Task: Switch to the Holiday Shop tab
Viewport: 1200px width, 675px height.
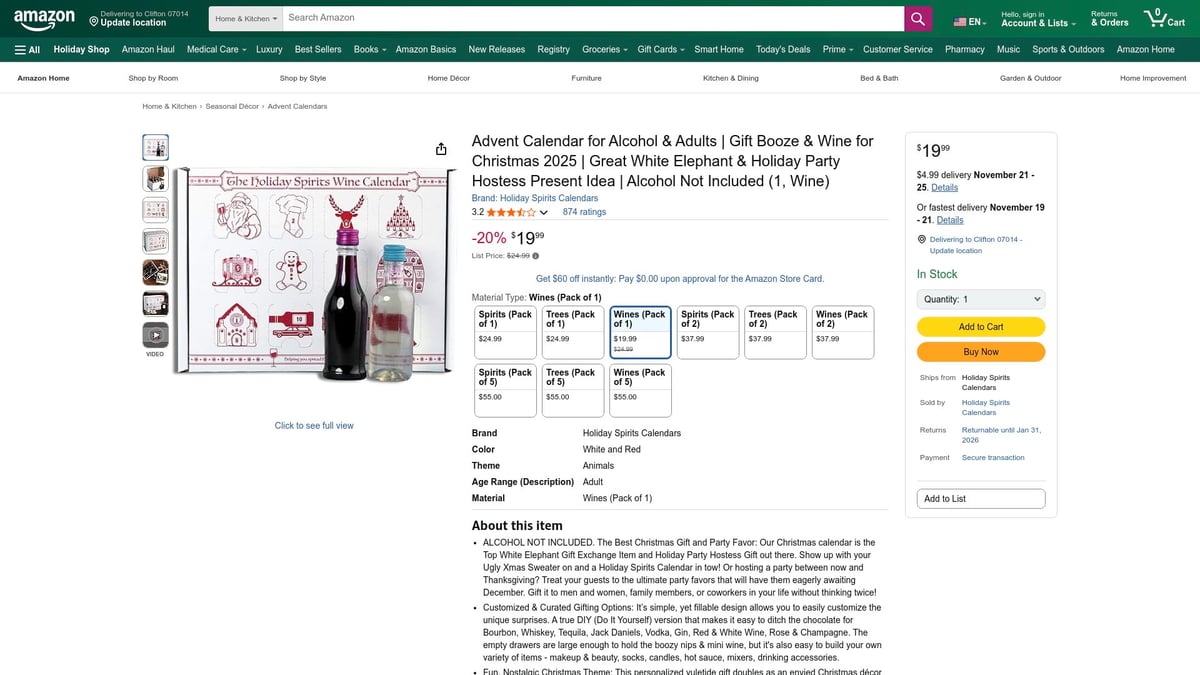Action: tap(80, 48)
